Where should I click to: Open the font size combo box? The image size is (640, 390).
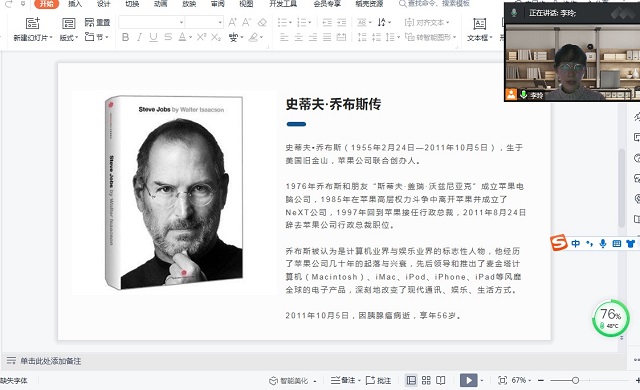pyautogui.click(x=204, y=22)
